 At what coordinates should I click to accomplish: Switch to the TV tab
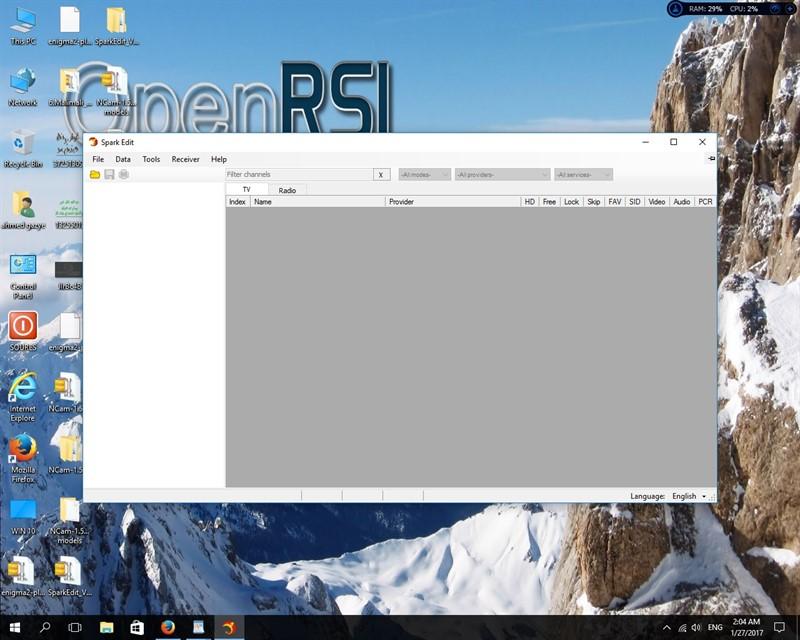click(x=246, y=189)
